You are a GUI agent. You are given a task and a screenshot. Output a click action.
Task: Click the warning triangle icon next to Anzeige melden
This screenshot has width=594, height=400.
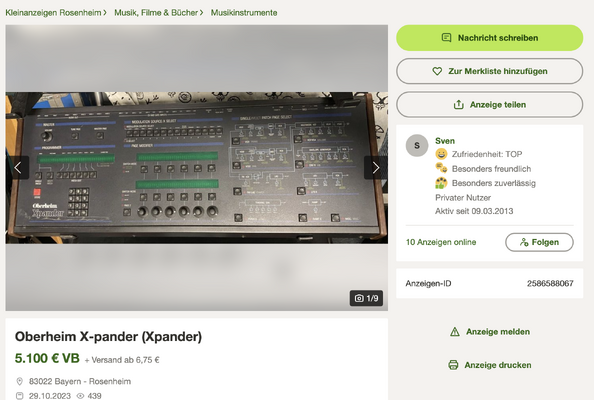click(455, 332)
